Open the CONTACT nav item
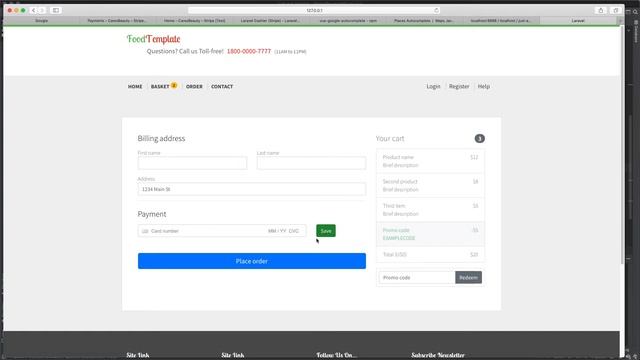Screen dimensions: 640x360 (222, 87)
